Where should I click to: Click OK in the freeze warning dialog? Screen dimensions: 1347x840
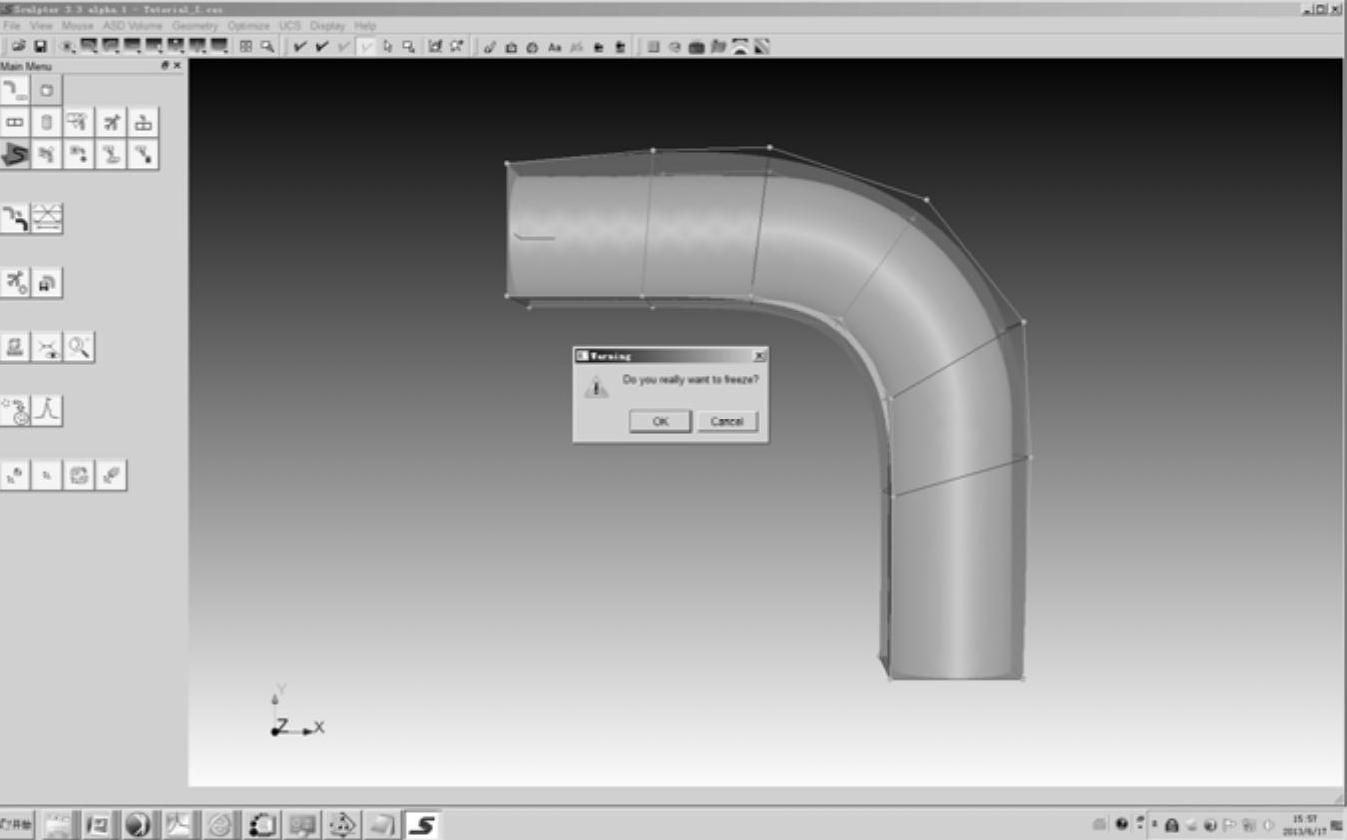(x=660, y=421)
